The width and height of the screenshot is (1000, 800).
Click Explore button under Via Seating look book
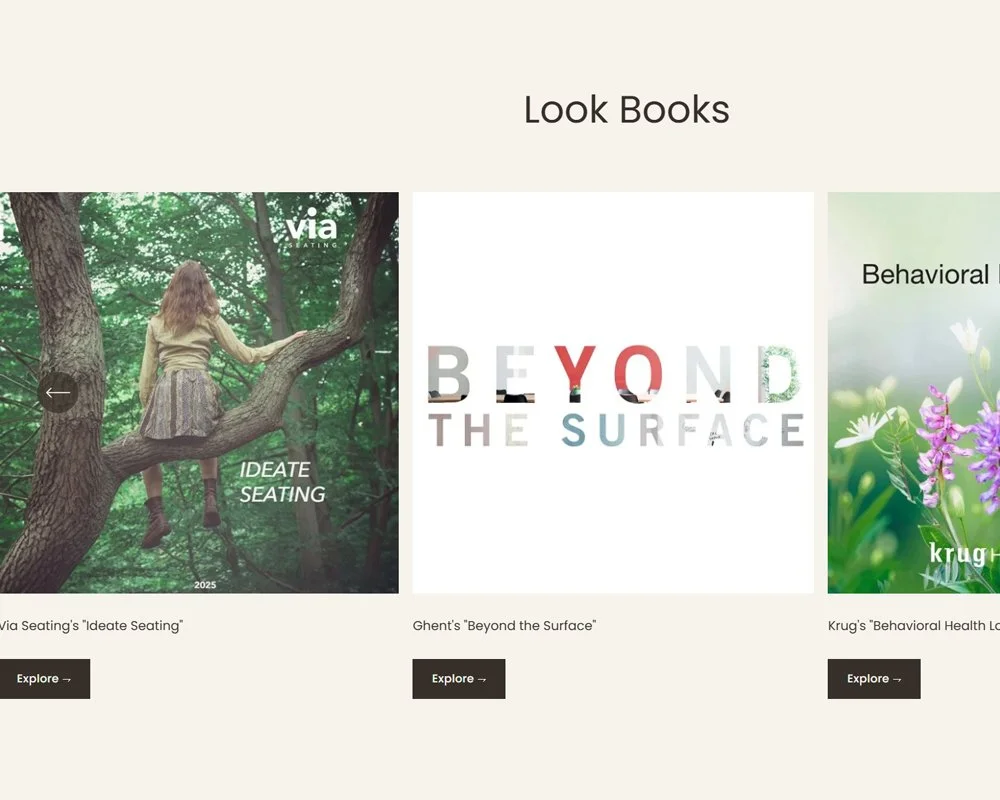click(44, 679)
